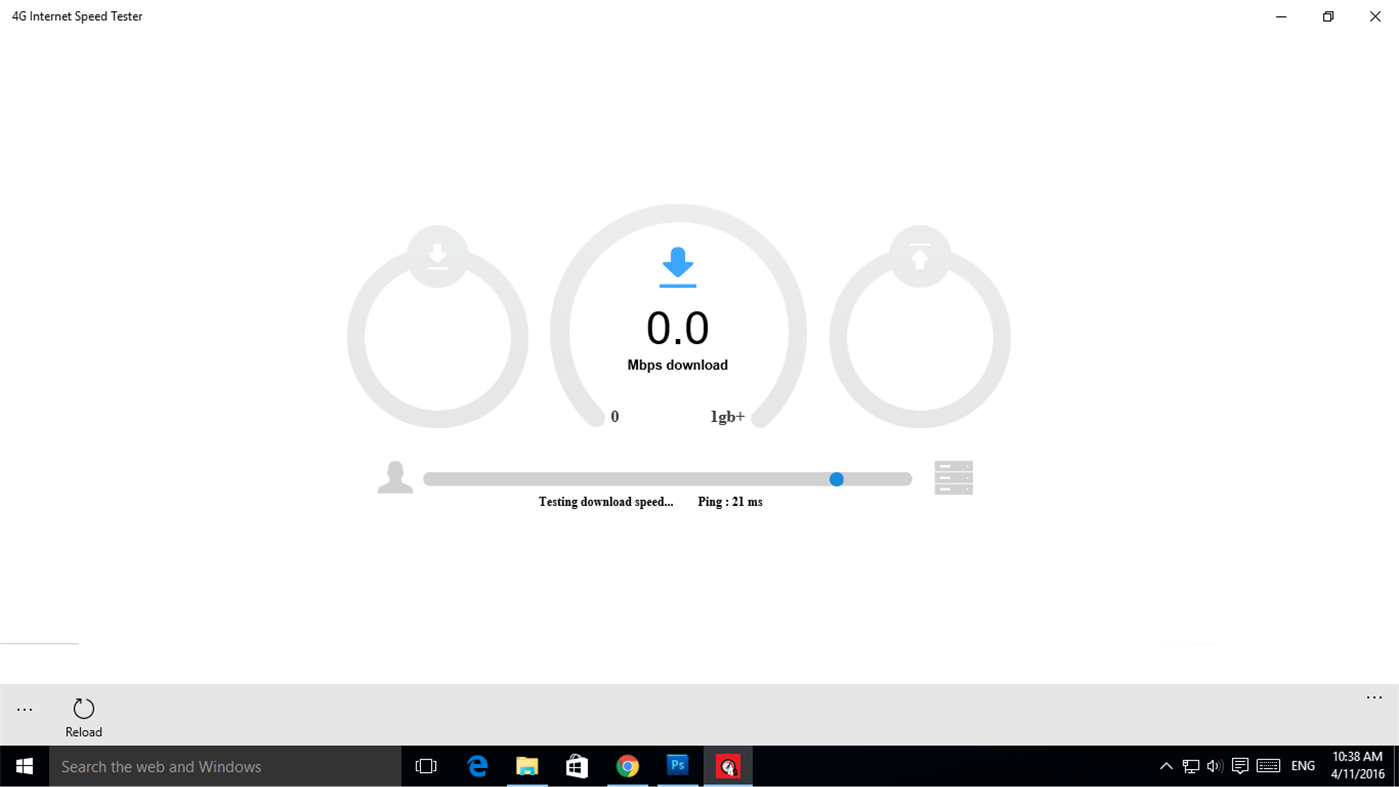Select the download gauge icon on the left
1399x787 pixels.
point(437,256)
